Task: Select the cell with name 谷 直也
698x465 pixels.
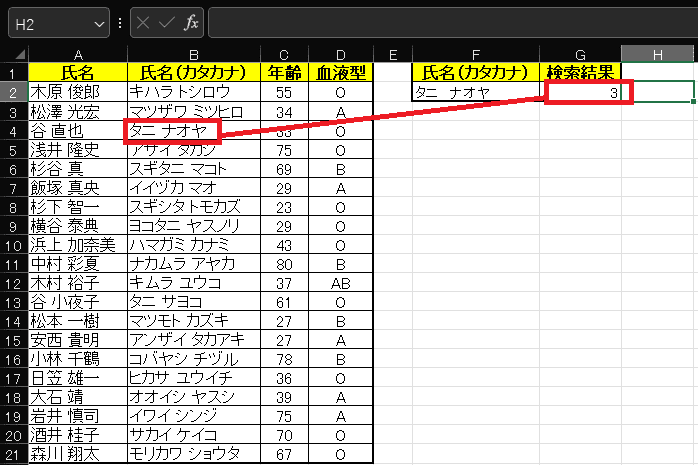Action: pyautogui.click(x=77, y=130)
